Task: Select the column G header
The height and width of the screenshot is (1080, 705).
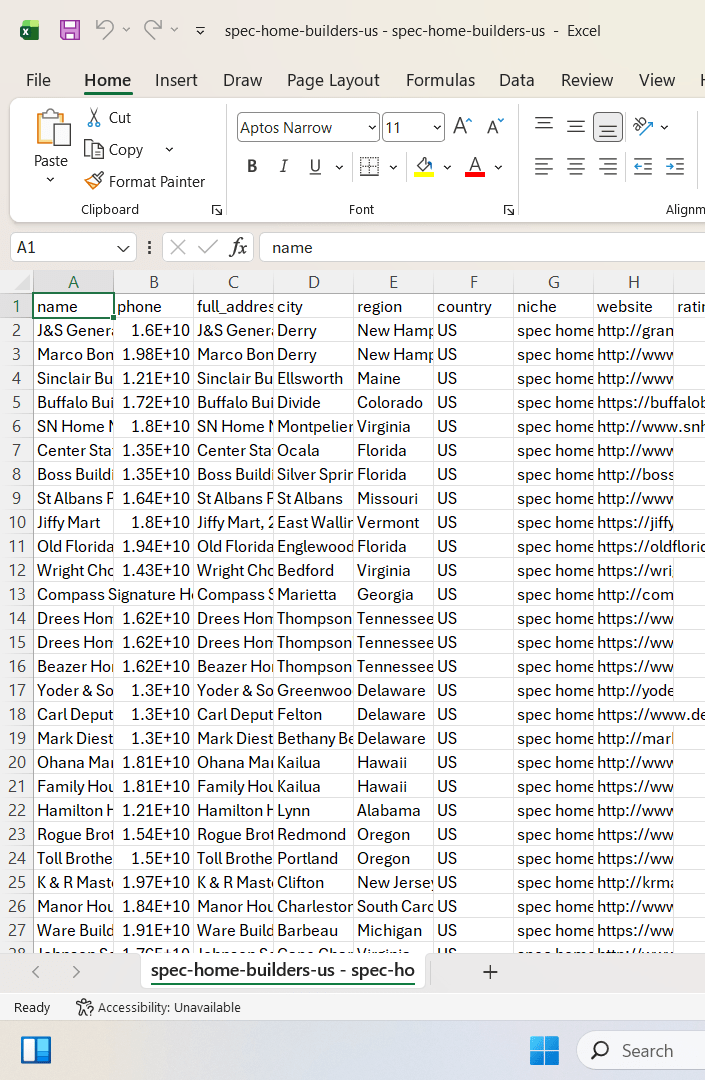Action: (x=554, y=282)
